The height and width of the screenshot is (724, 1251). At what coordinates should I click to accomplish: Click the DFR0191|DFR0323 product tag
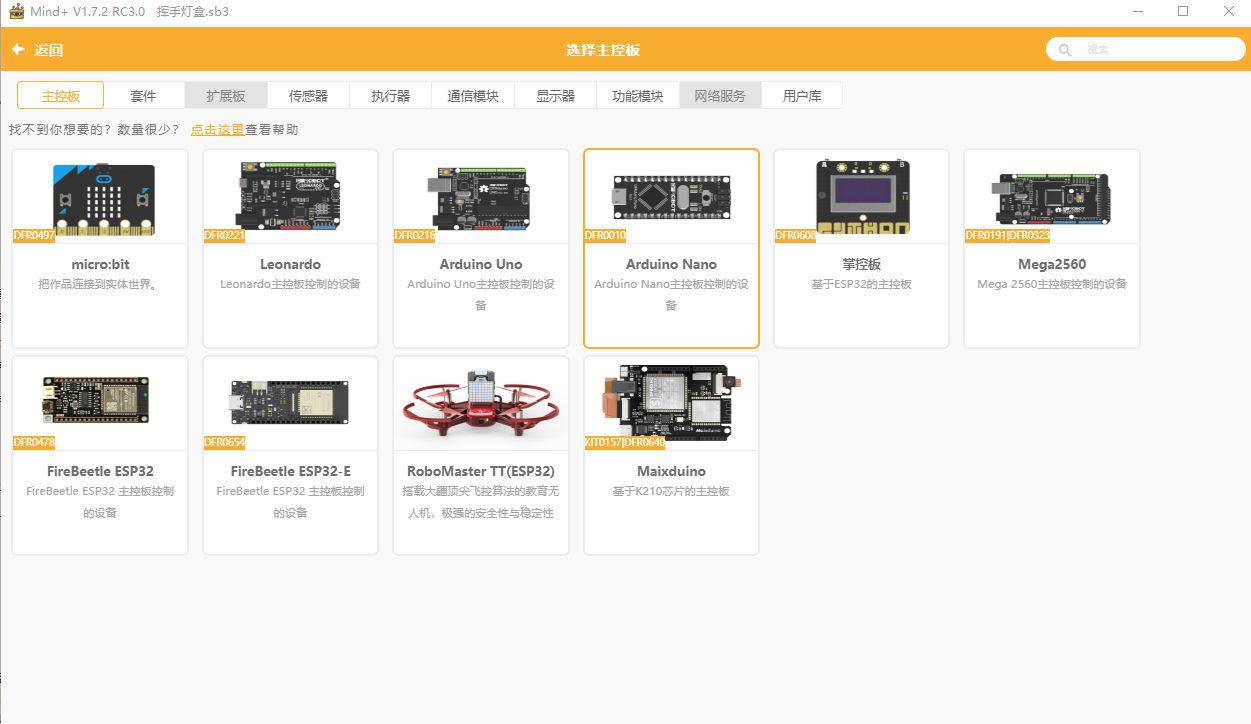point(1007,236)
